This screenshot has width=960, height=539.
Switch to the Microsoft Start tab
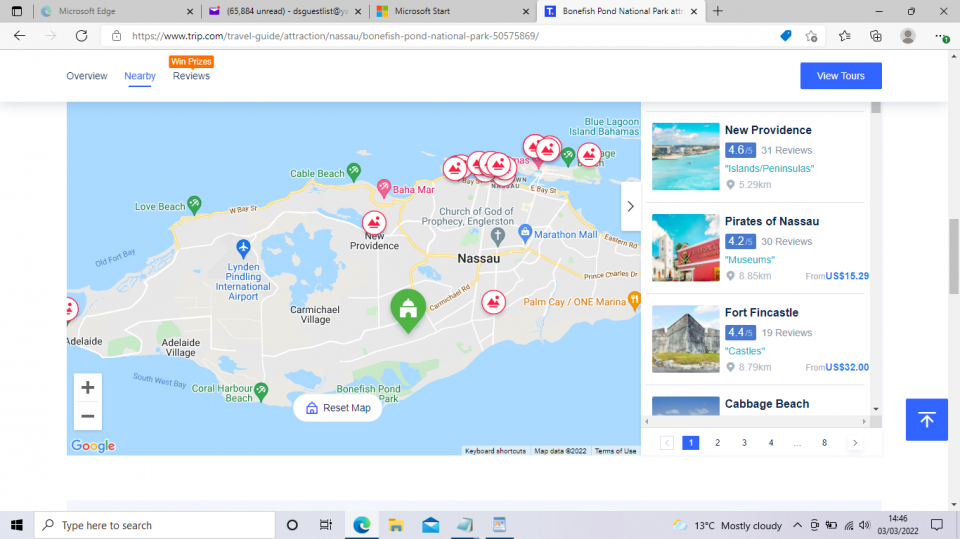452,11
